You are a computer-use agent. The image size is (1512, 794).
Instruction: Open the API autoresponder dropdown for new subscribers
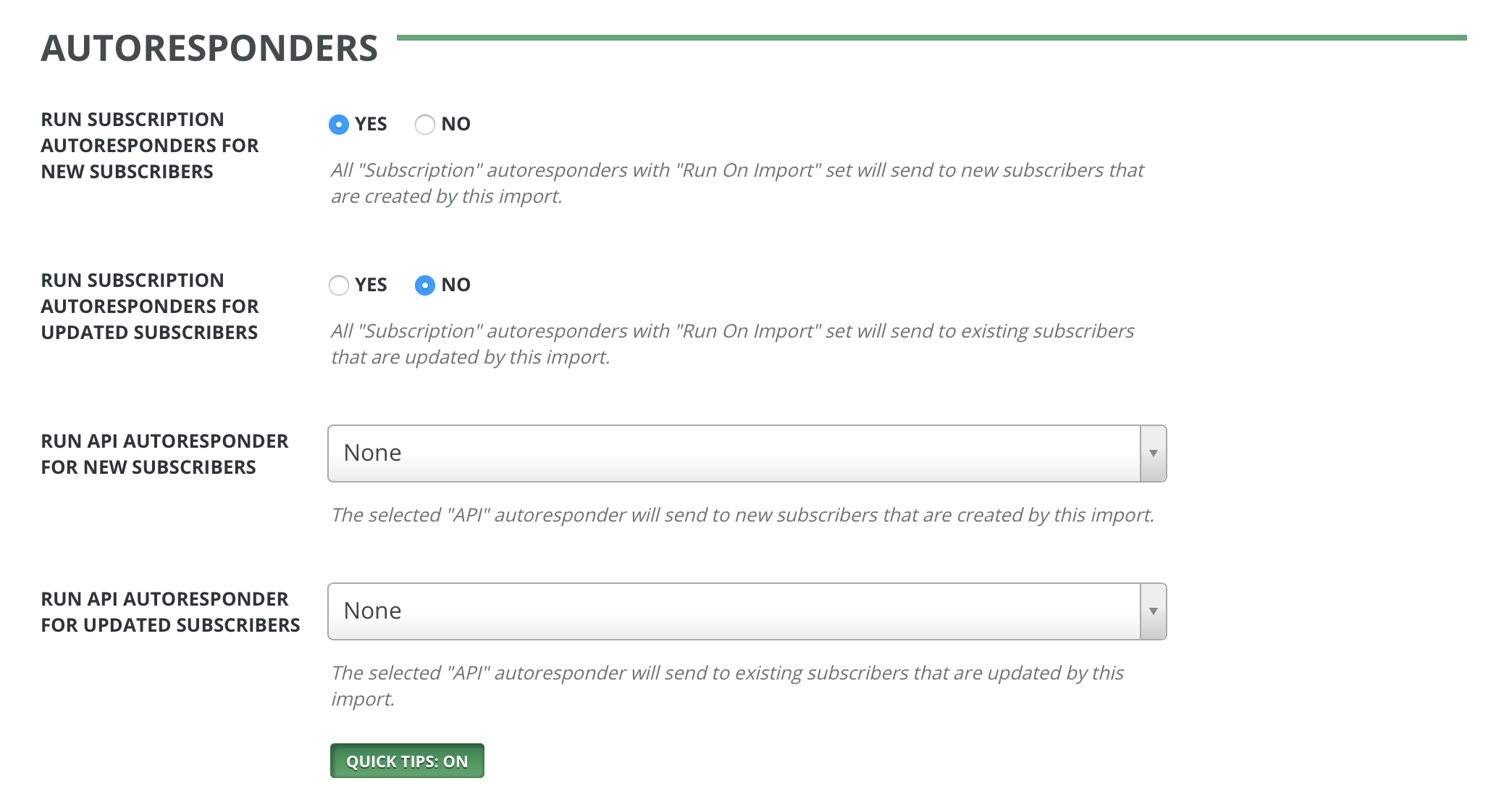pyautogui.click(x=746, y=454)
